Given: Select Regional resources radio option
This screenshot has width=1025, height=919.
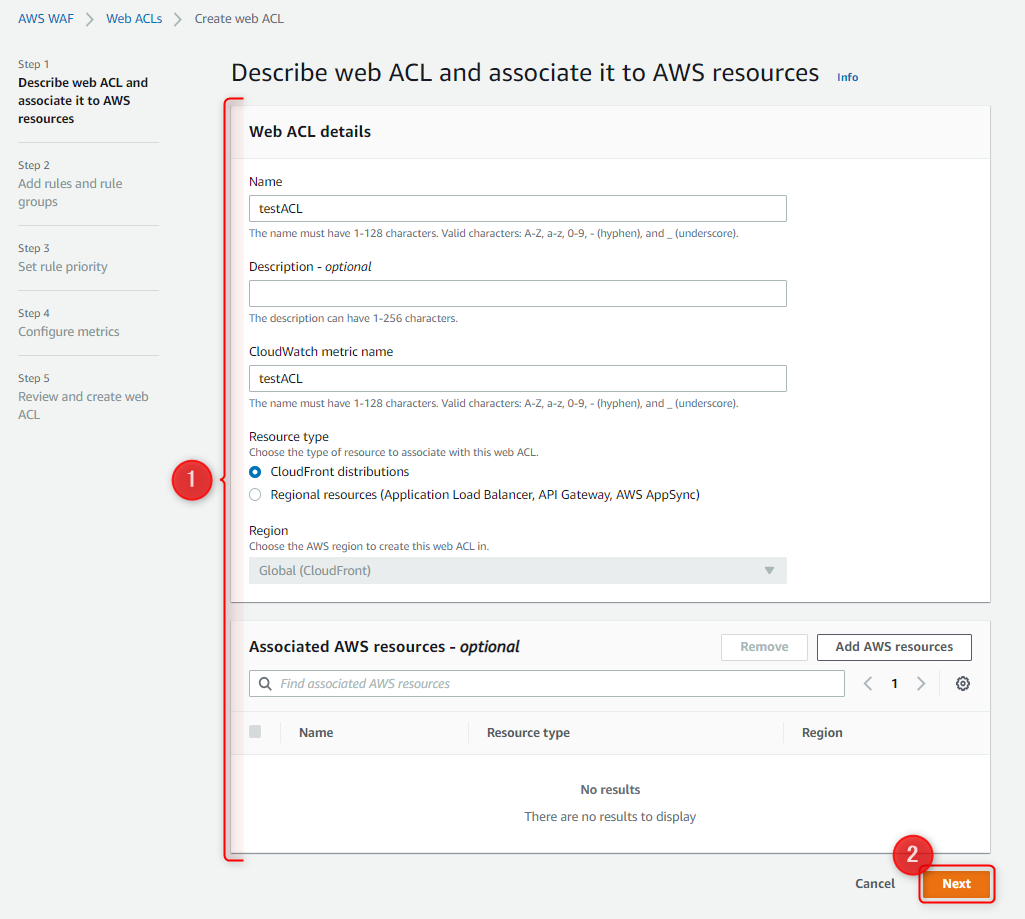Looking at the screenshot, I should point(256,495).
